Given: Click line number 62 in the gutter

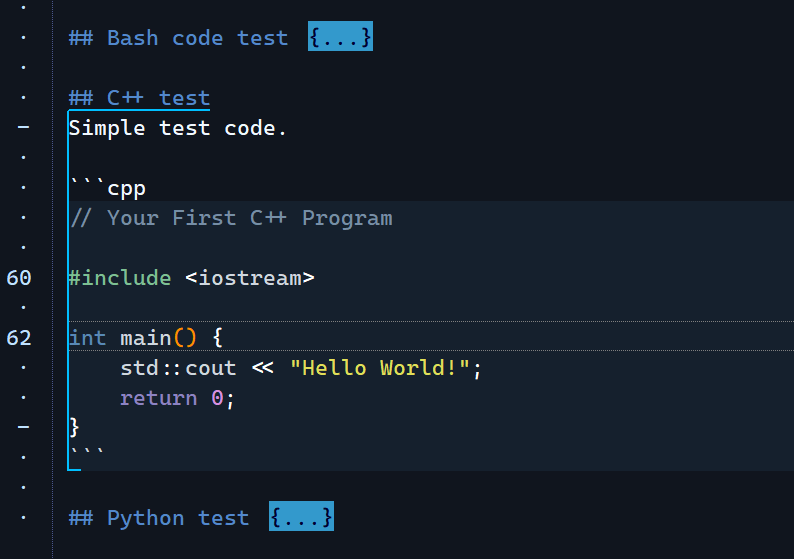Looking at the screenshot, I should [x=19, y=338].
